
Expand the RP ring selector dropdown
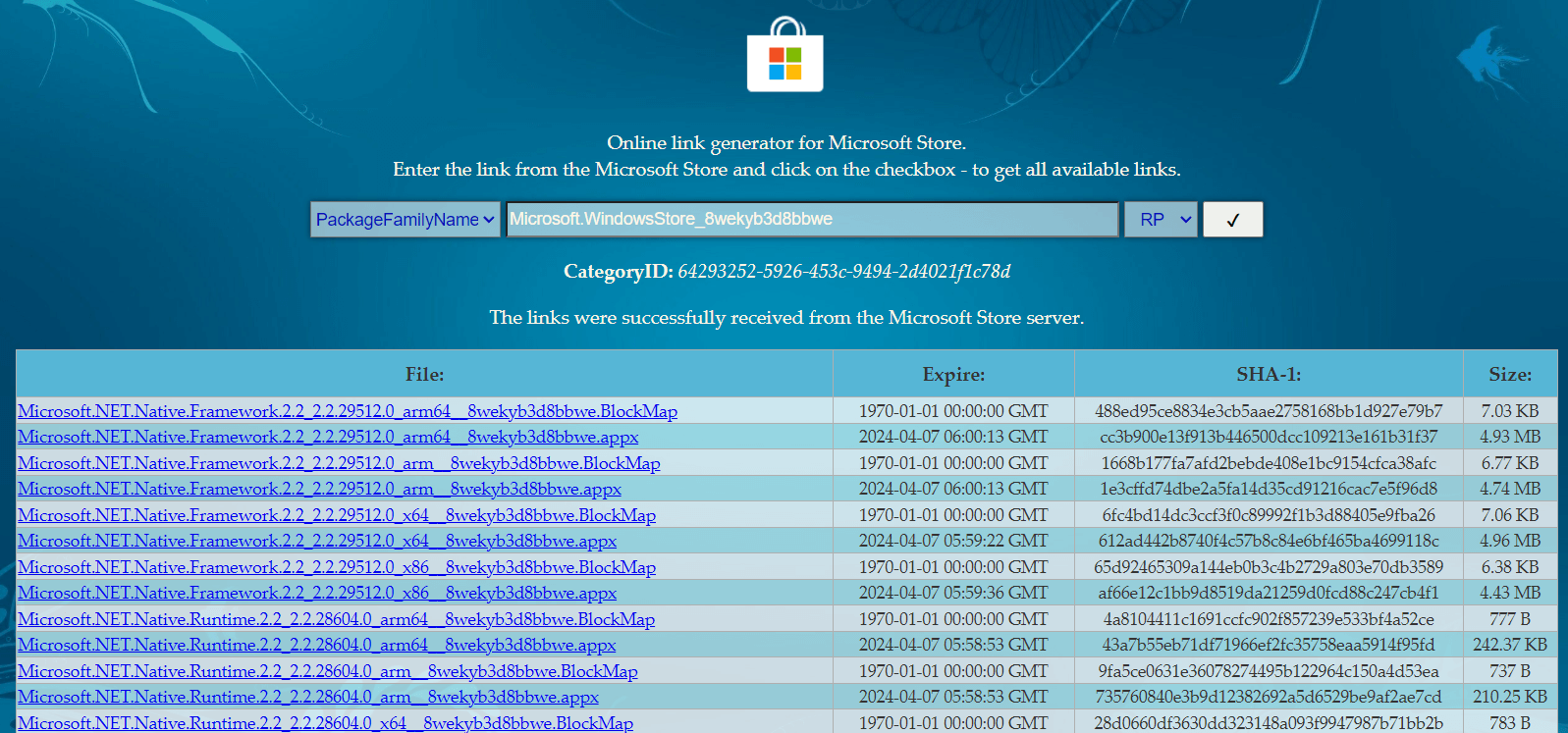click(1161, 220)
